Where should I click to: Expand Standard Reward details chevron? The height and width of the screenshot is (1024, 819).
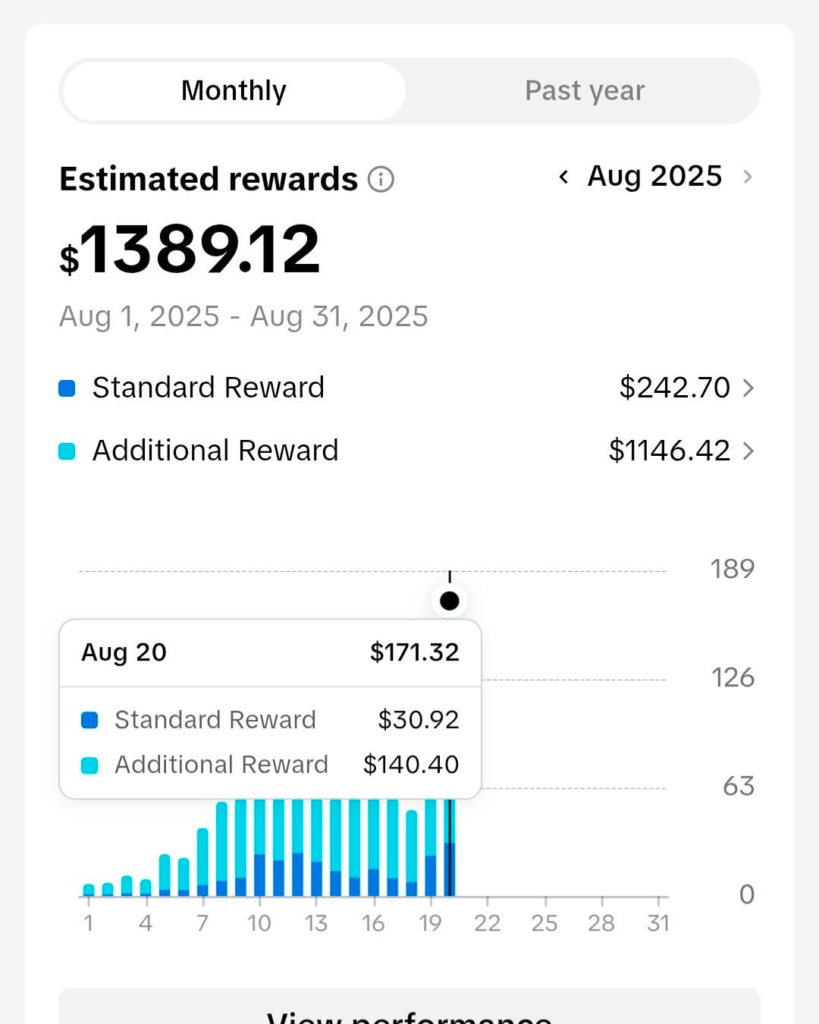point(748,388)
